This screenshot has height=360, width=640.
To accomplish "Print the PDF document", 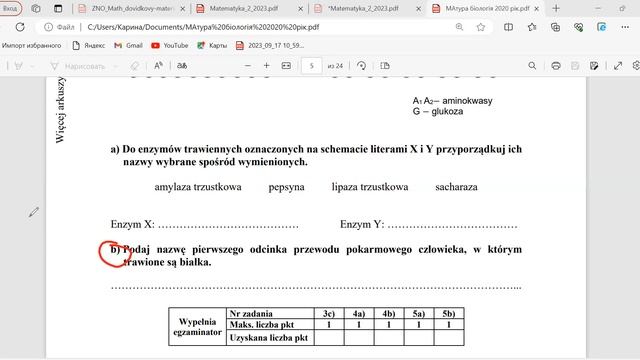I will 556,66.
